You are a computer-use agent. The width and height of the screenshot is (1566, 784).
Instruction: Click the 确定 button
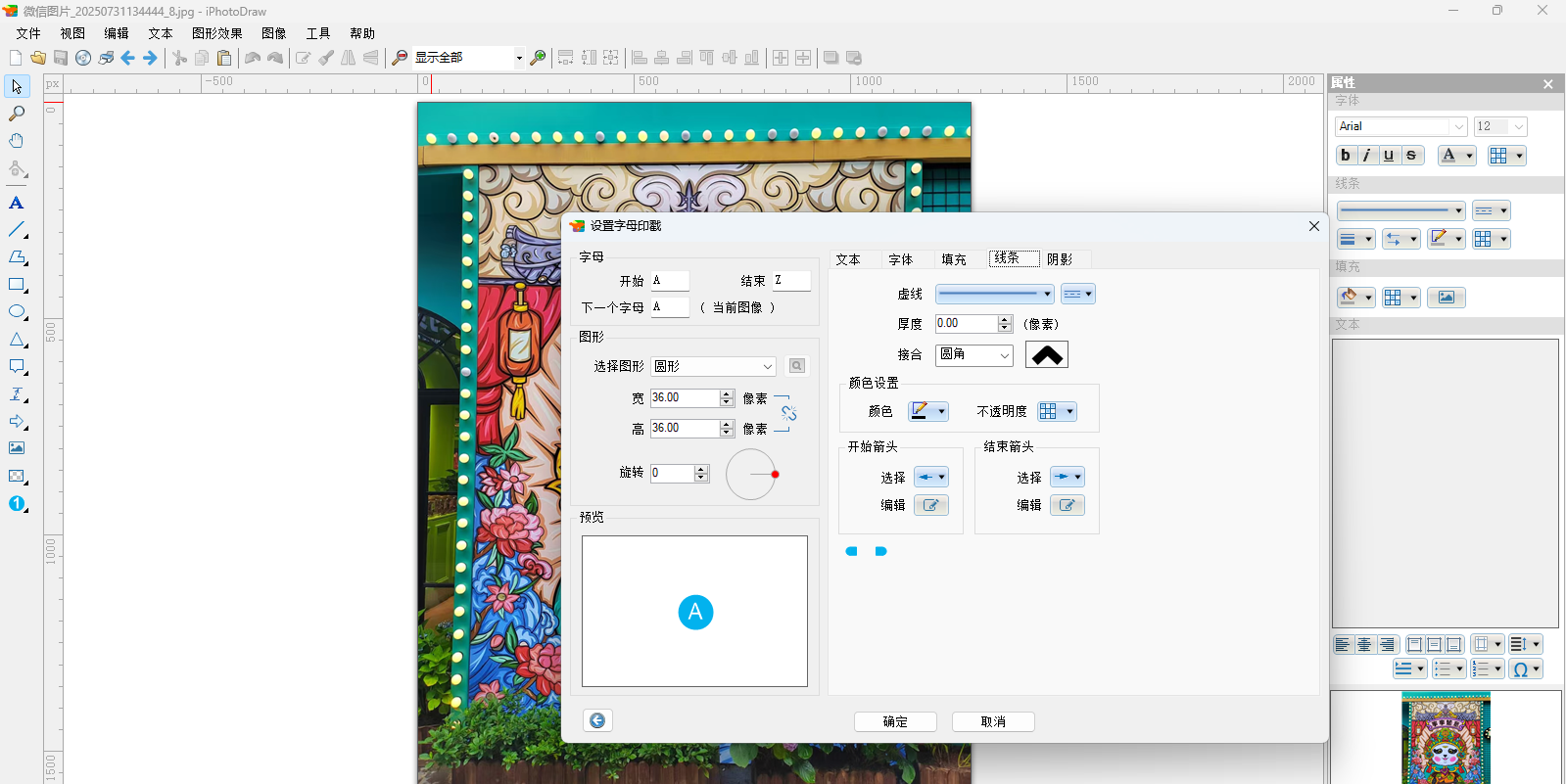(895, 721)
